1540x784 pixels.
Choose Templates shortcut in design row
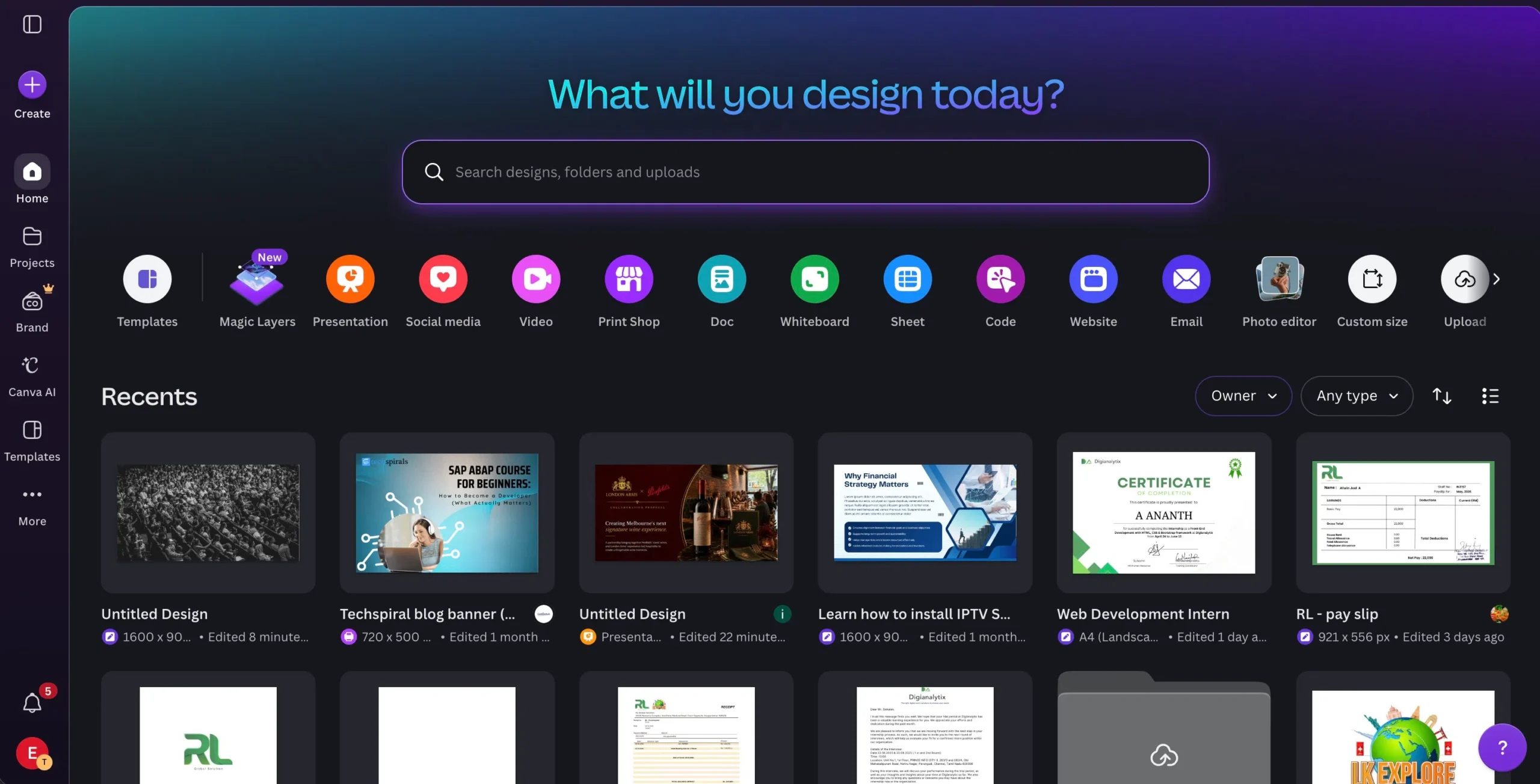(x=147, y=292)
